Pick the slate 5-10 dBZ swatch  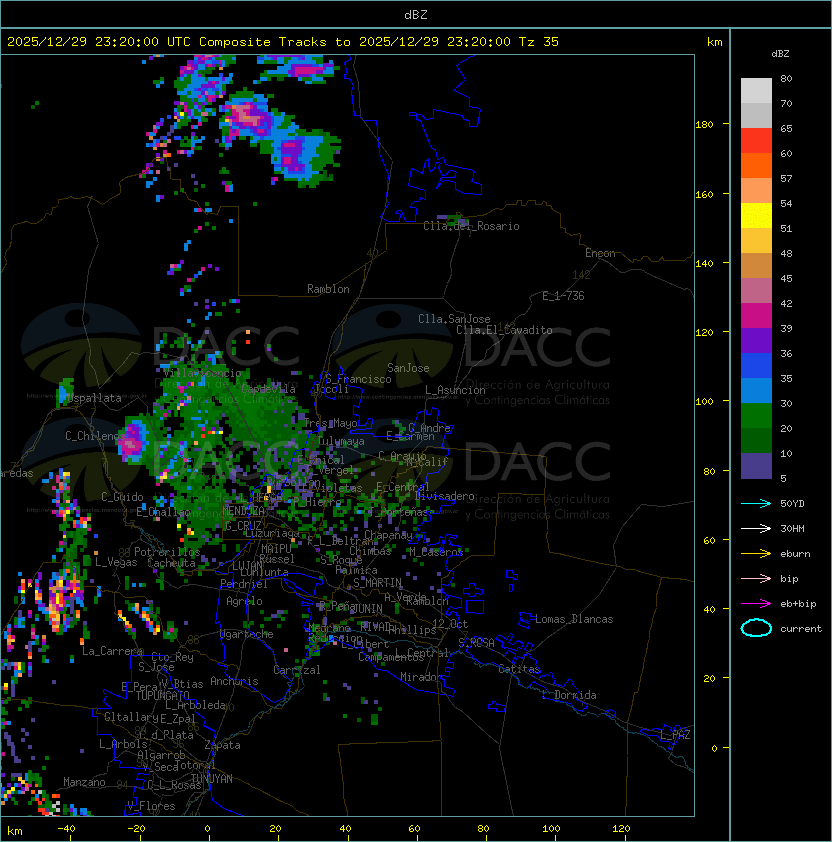click(756, 466)
